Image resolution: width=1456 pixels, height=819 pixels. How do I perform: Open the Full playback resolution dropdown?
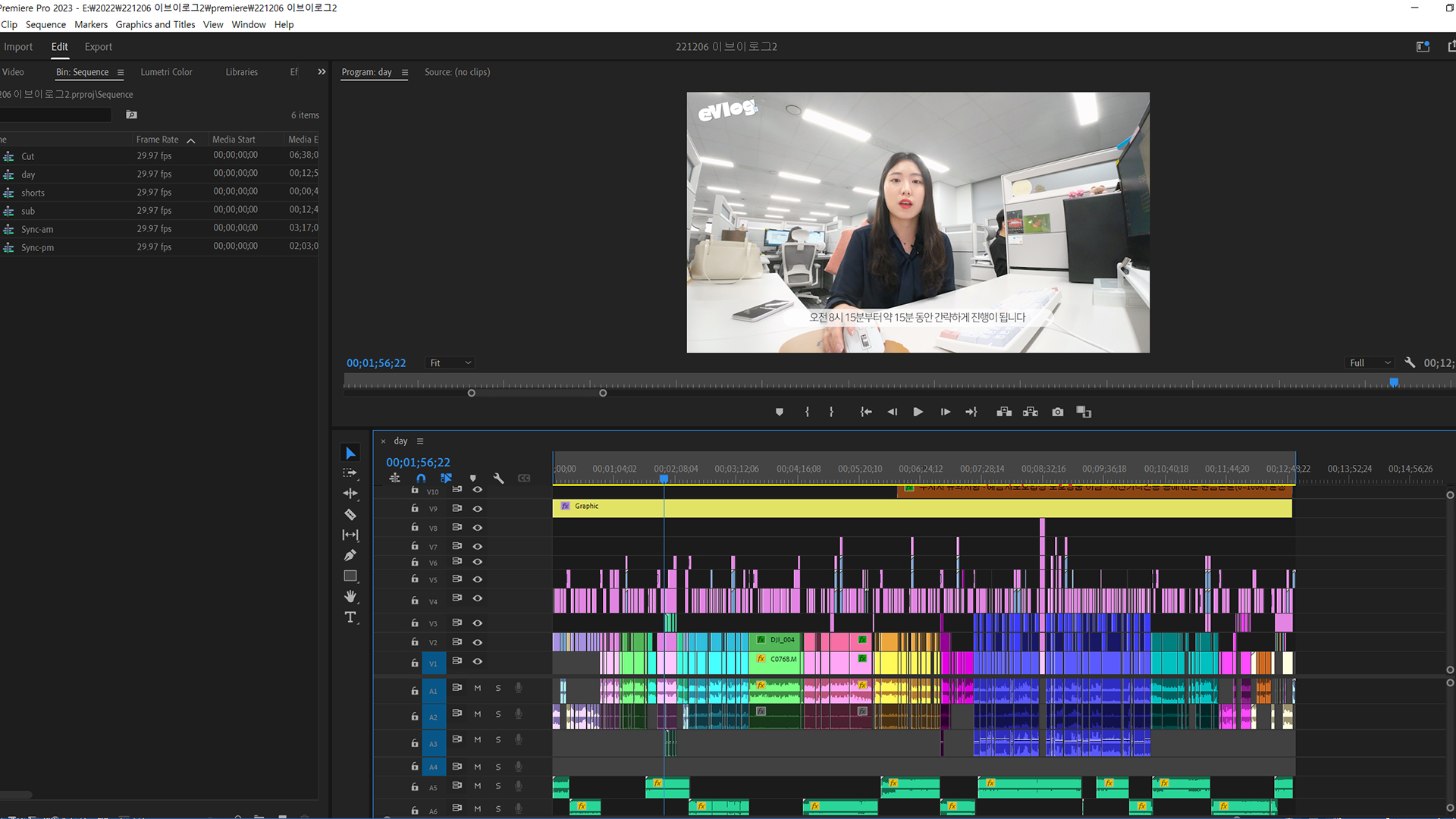click(x=1369, y=362)
